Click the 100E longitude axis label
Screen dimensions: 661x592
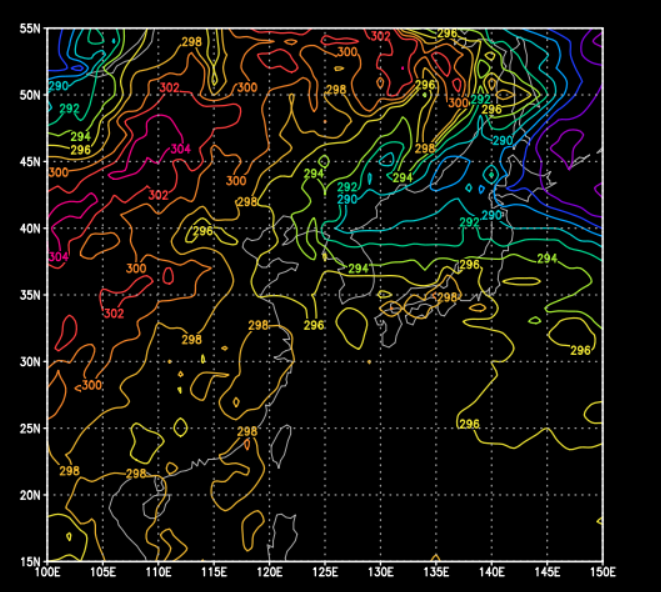pyautogui.click(x=48, y=573)
